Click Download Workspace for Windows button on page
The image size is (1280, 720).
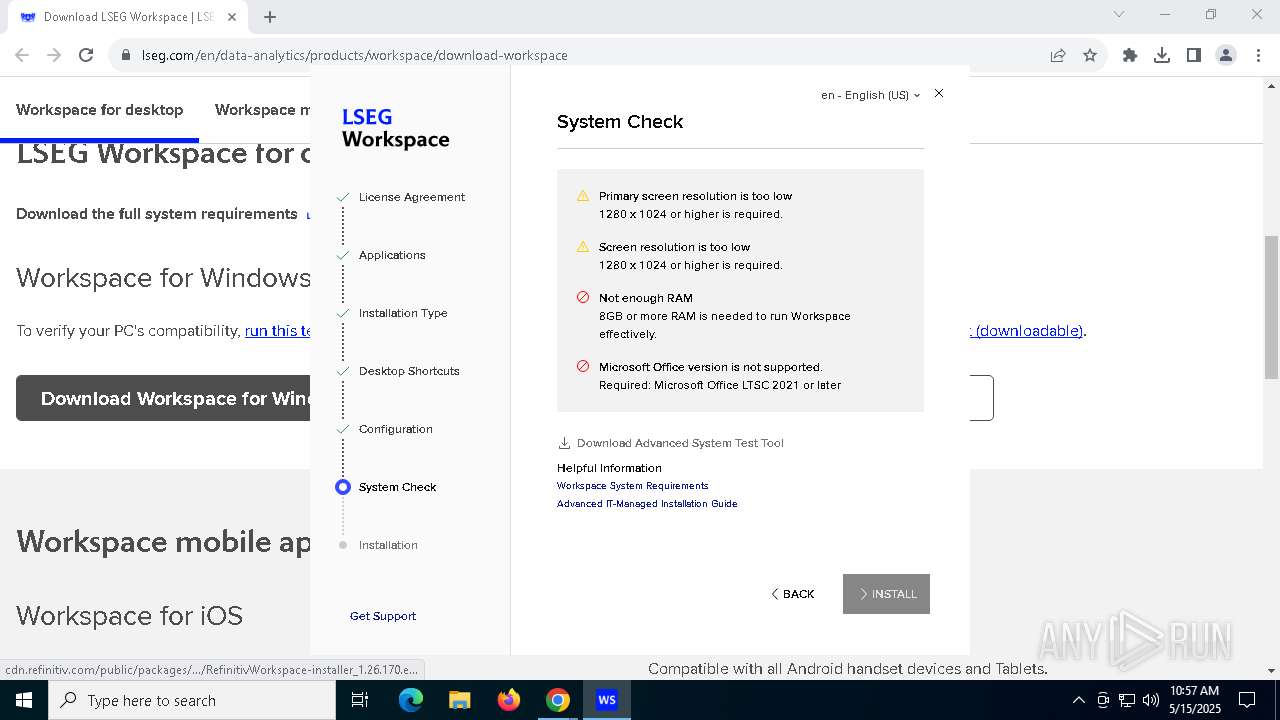click(x=163, y=398)
